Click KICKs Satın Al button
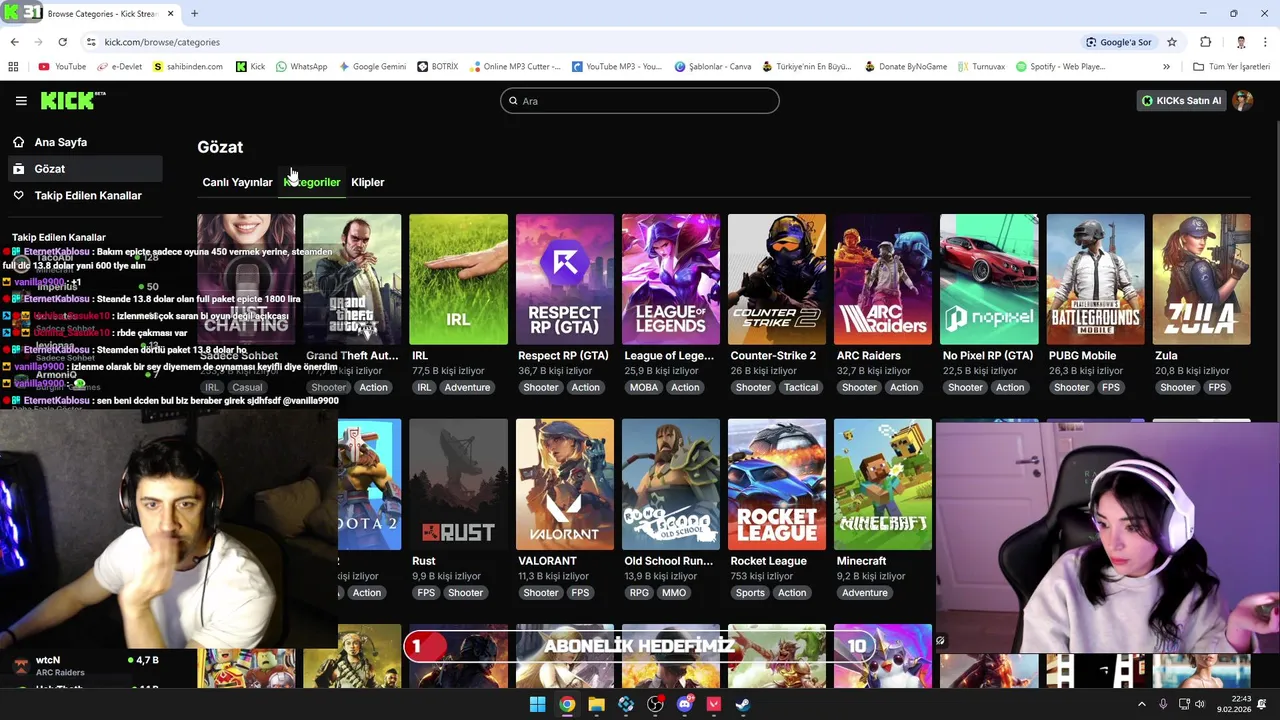This screenshot has width=1280, height=720. 1182,101
